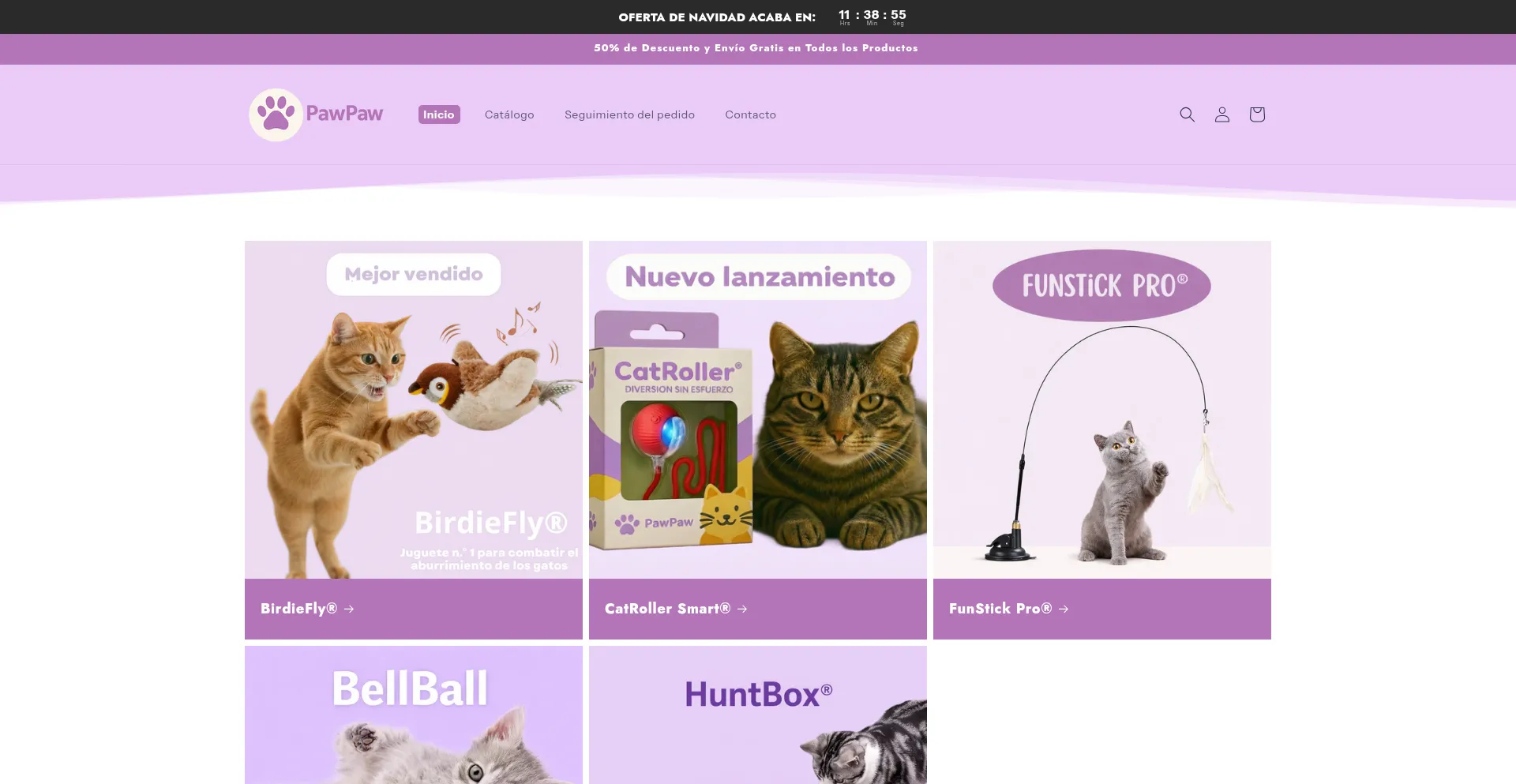
Task: Click the FunStick Pro product image
Action: click(x=1101, y=410)
